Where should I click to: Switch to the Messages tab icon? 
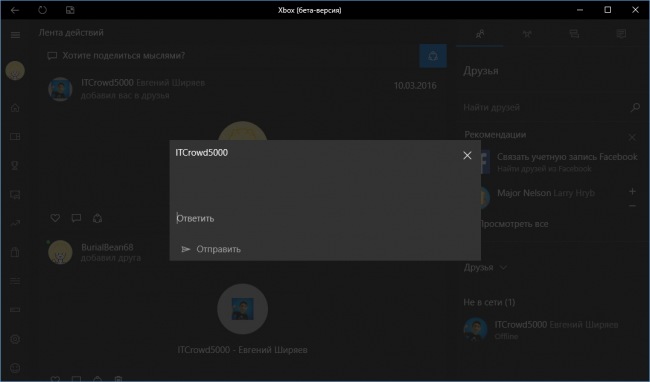pos(574,34)
